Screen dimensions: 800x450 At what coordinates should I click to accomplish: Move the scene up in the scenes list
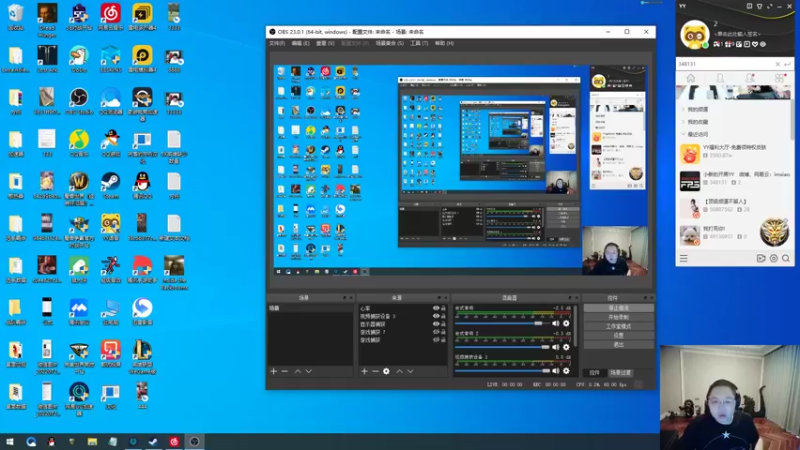click(297, 371)
